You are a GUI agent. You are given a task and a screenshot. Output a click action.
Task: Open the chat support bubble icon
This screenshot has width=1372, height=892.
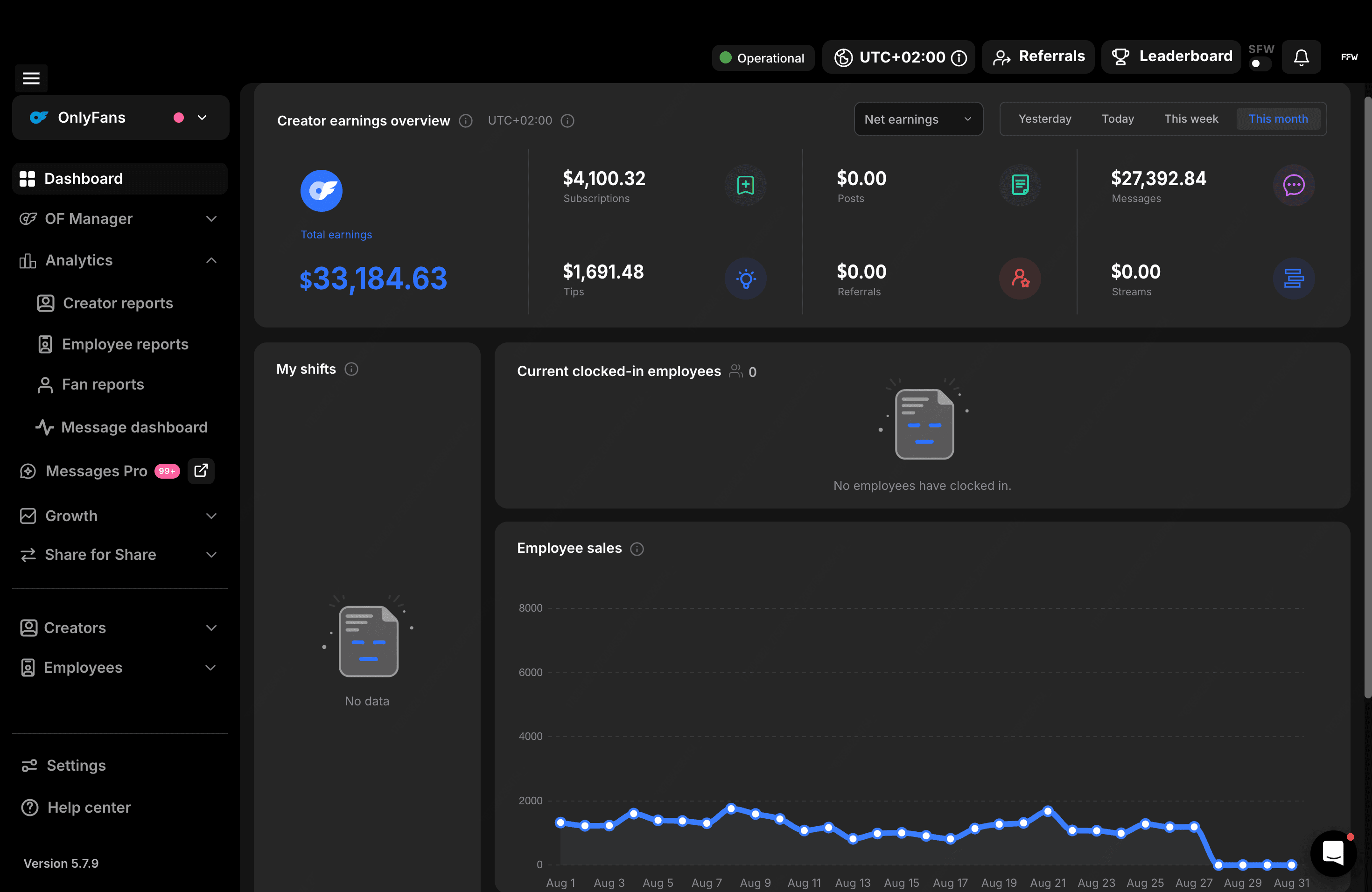[1333, 853]
